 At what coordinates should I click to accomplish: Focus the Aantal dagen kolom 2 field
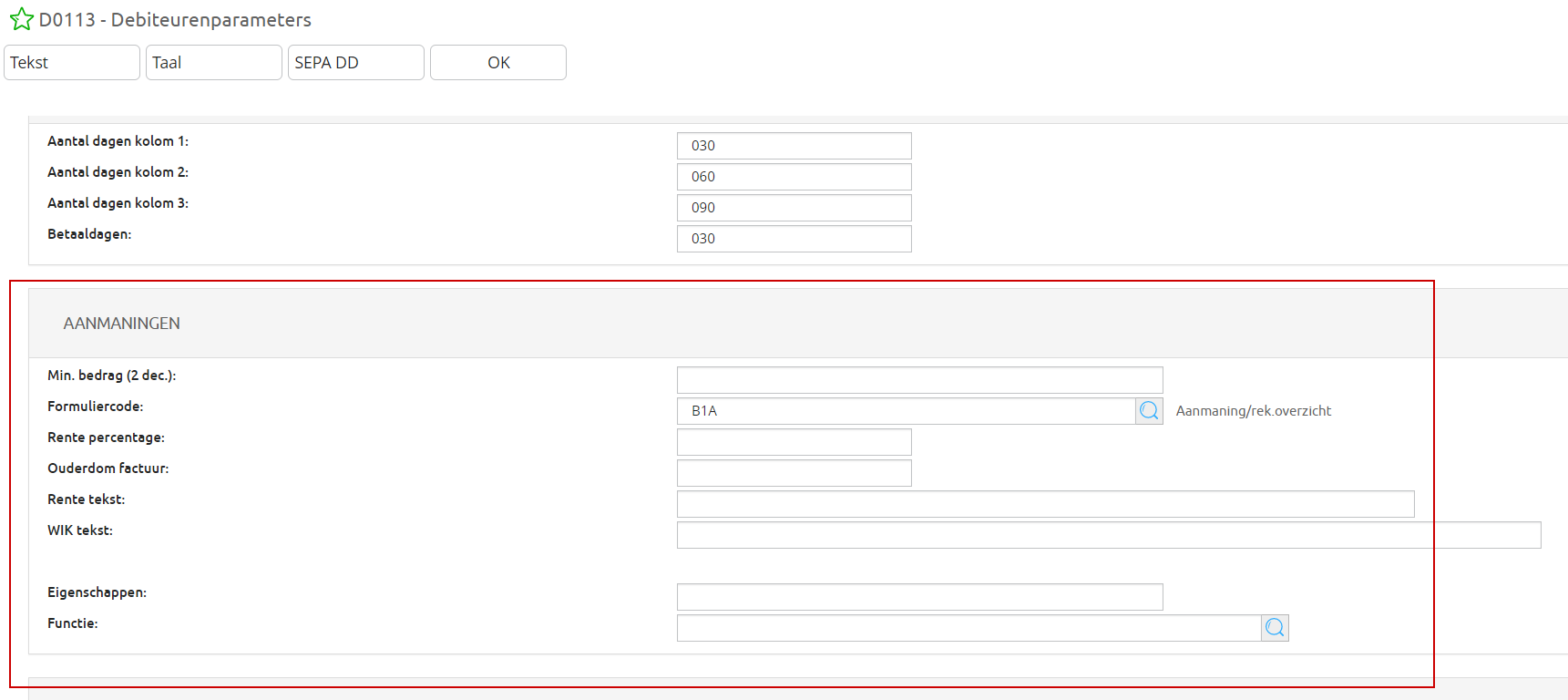(x=794, y=177)
